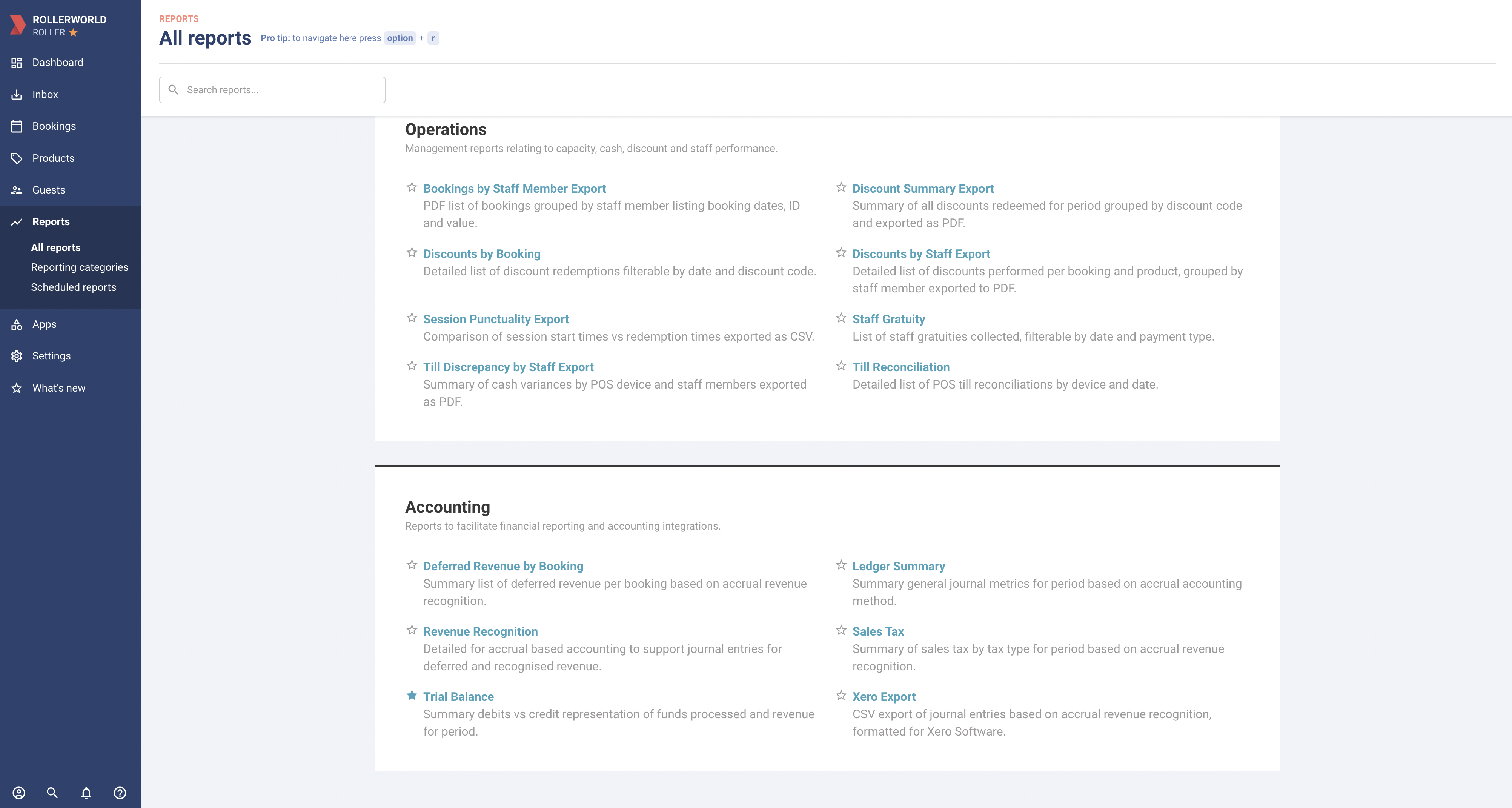Click the Search reports input field

[x=272, y=89]
